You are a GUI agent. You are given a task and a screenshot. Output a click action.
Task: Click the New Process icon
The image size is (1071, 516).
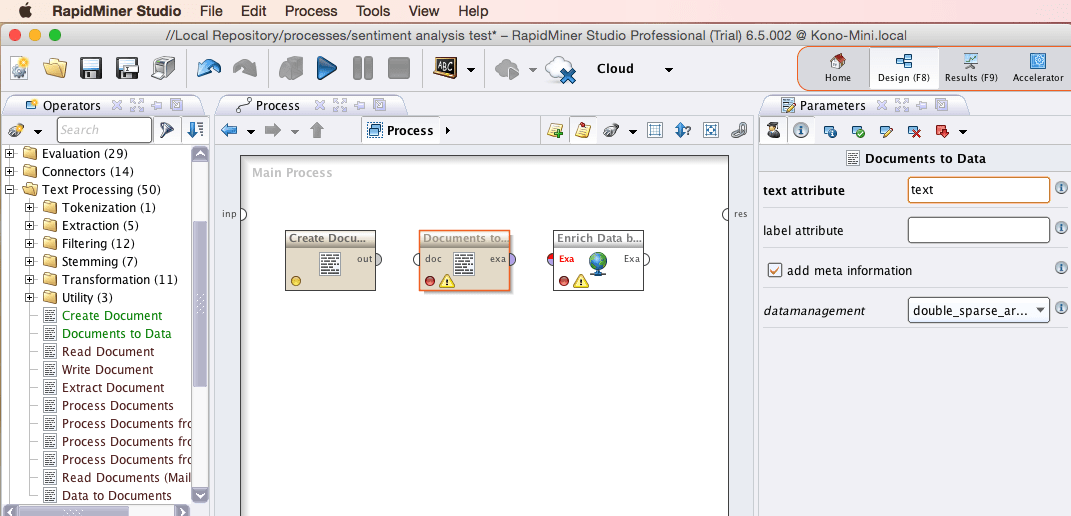20,68
